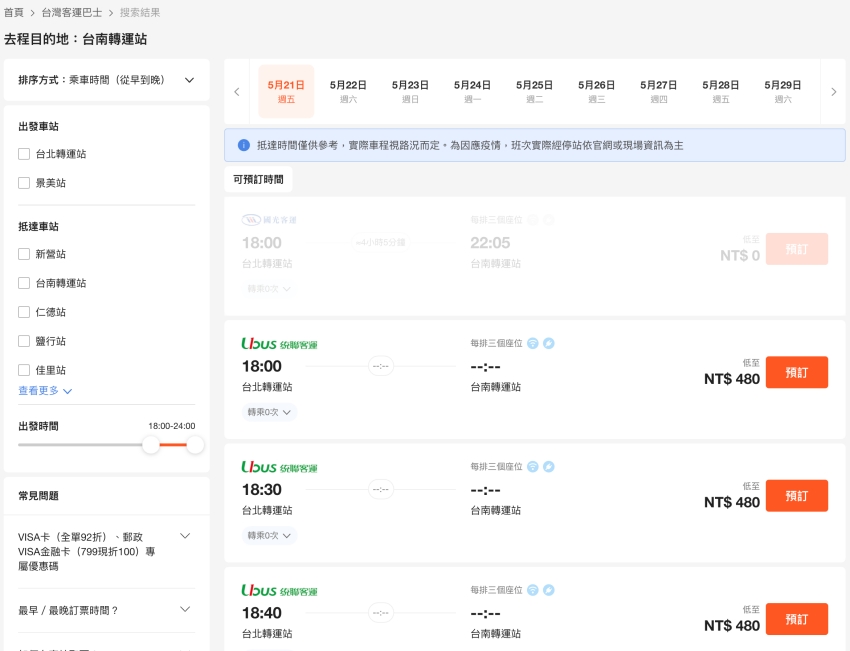This screenshot has height=651, width=850.
Task: Click the next dates arrow
Action: point(834,92)
